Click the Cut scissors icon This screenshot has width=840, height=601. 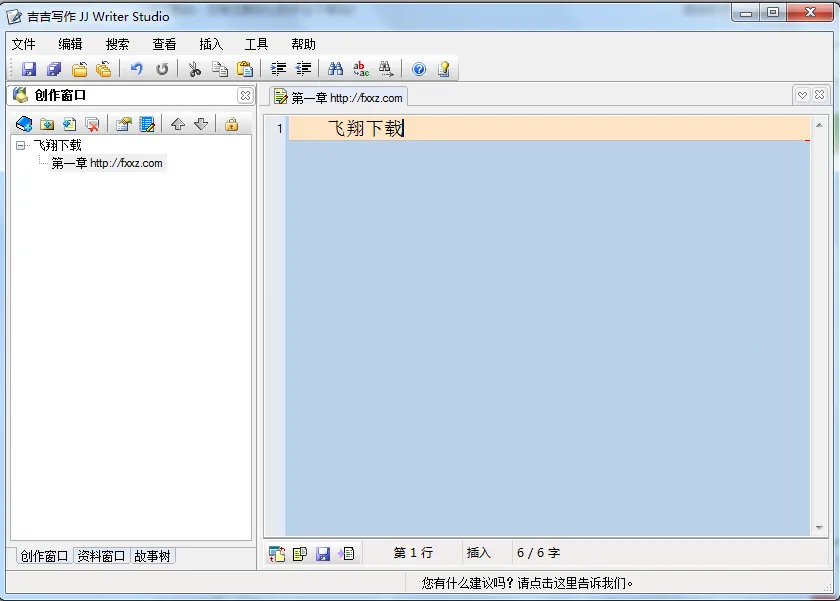[x=195, y=69]
